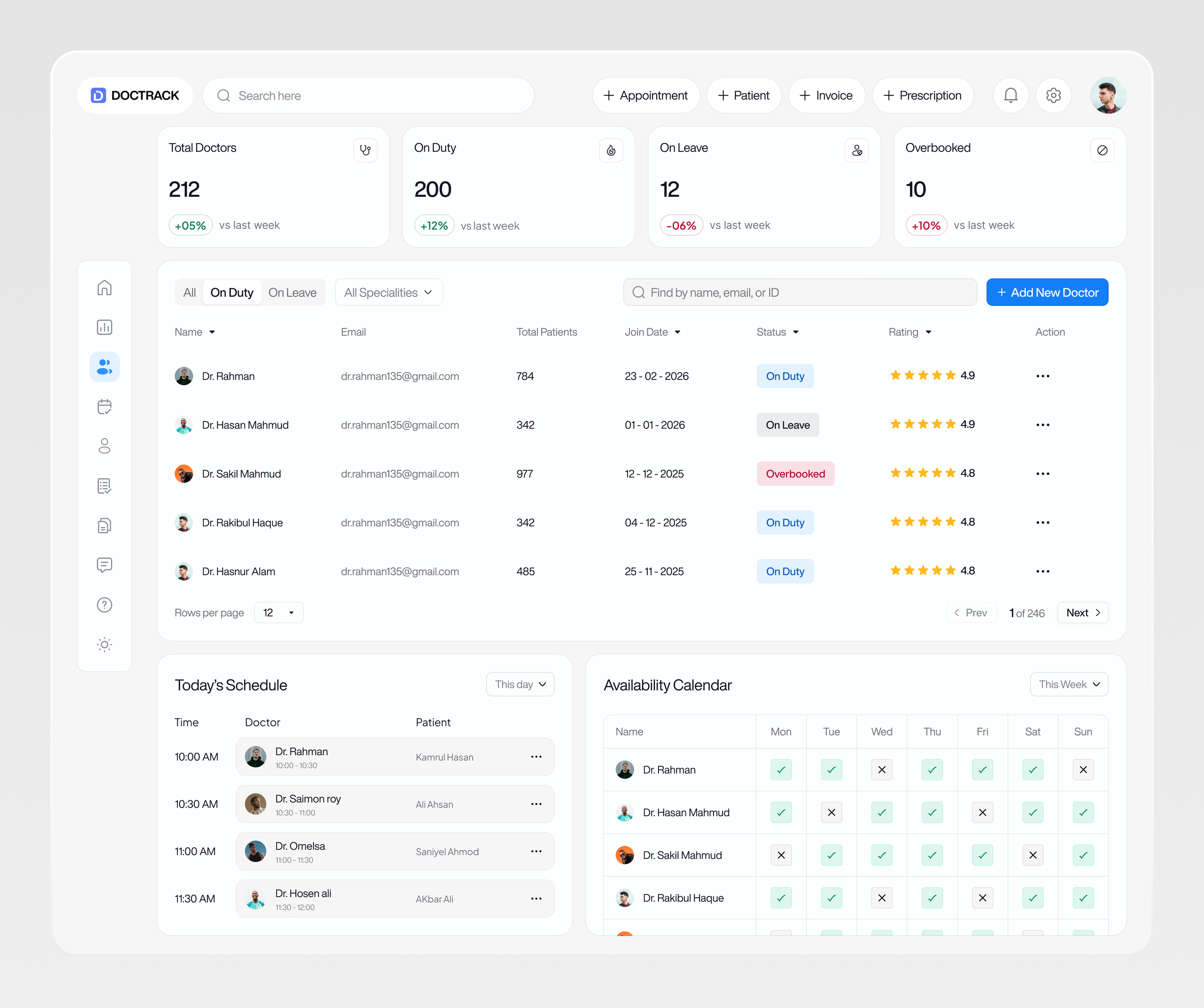Open the All Specialities dropdown
Screen dimensions: 1204x1008
(388, 292)
